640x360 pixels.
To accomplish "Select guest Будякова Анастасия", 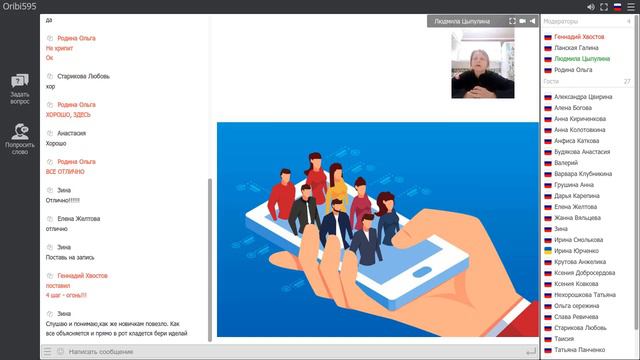I will pos(582,152).
